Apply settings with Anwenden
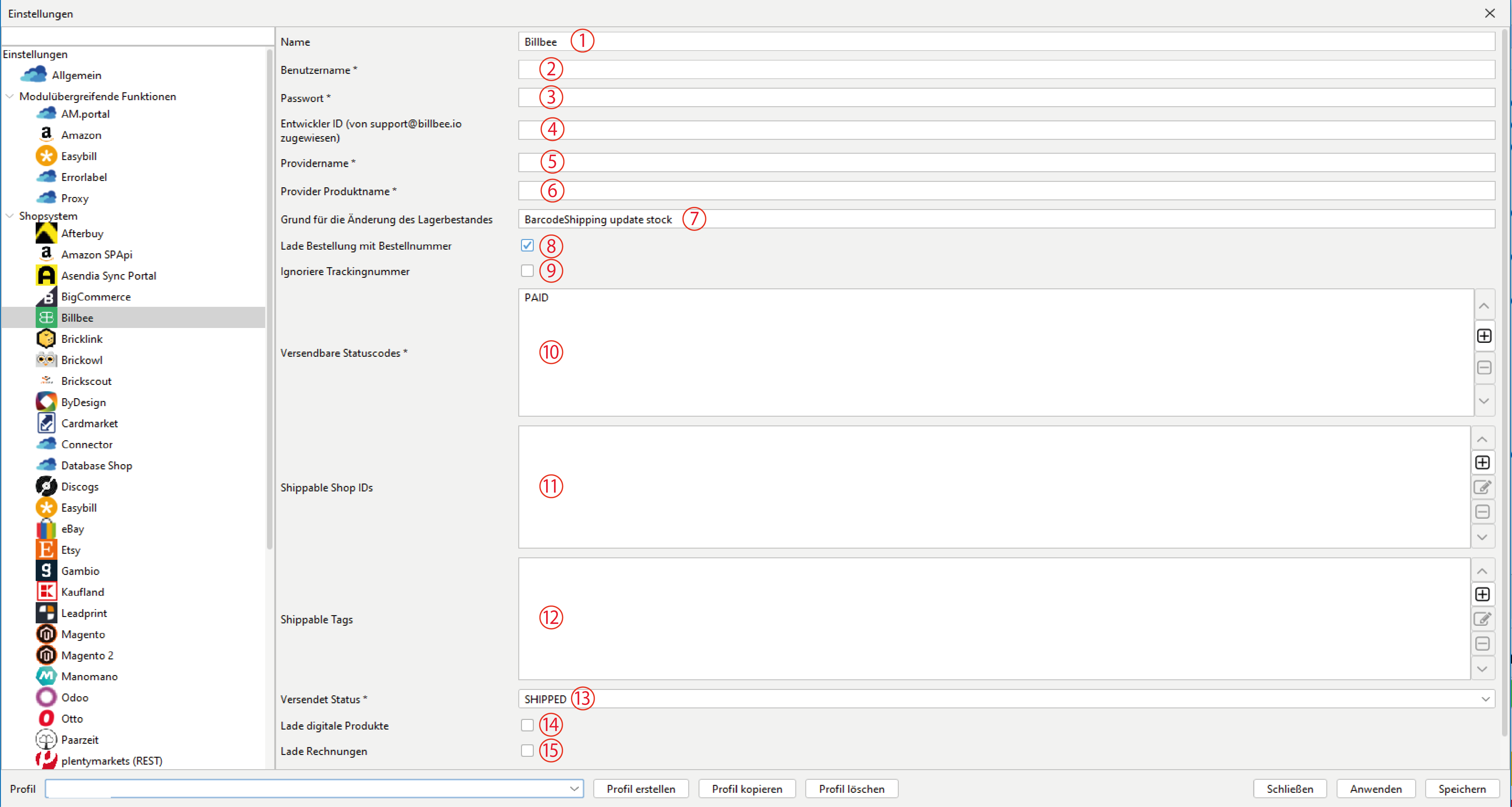Screen dimensions: 1512x807 point(1376,789)
